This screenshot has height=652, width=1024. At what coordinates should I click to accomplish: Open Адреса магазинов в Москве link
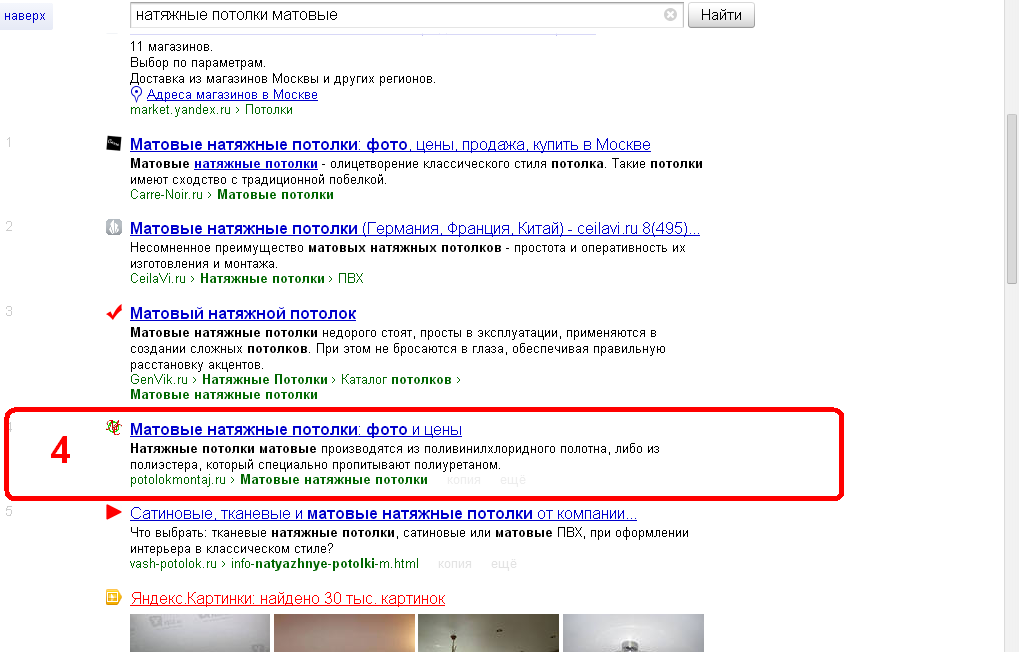coord(232,95)
